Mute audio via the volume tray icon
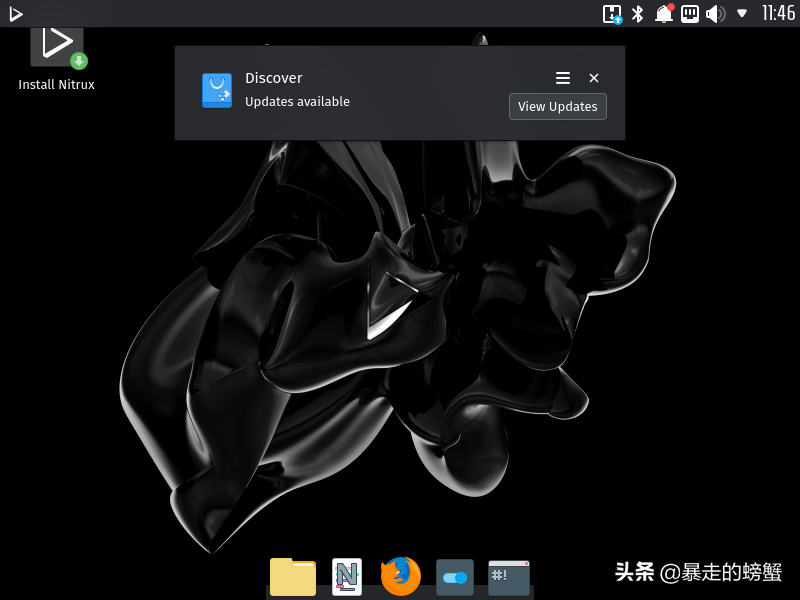Viewport: 800px width, 600px height. tap(714, 14)
